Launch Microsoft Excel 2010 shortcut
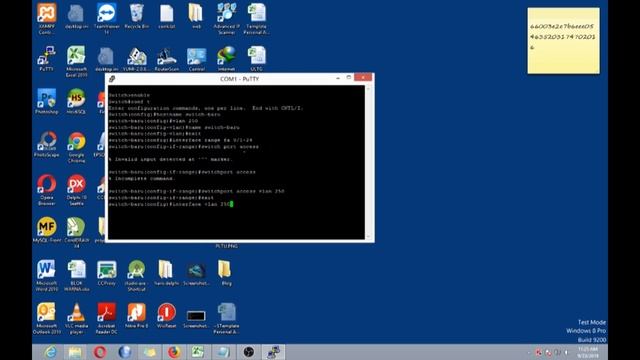This screenshot has height=360, width=640. (x=76, y=61)
